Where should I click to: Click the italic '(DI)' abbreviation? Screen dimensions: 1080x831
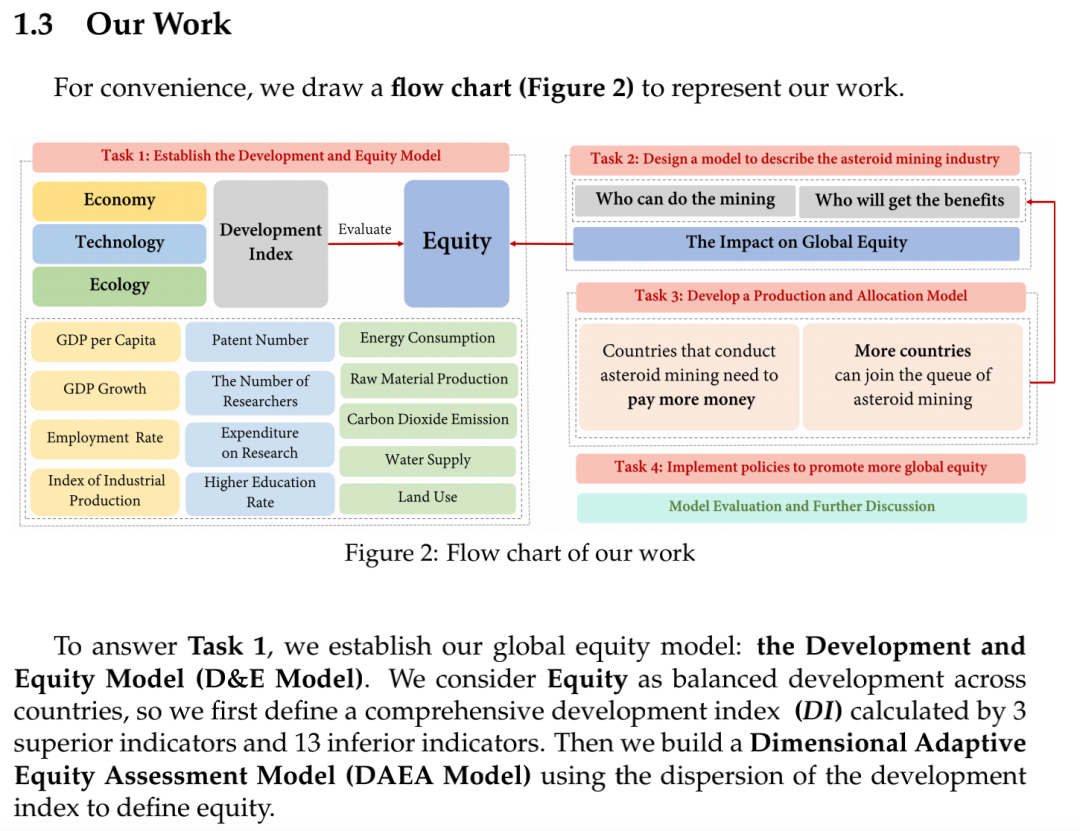click(x=818, y=712)
